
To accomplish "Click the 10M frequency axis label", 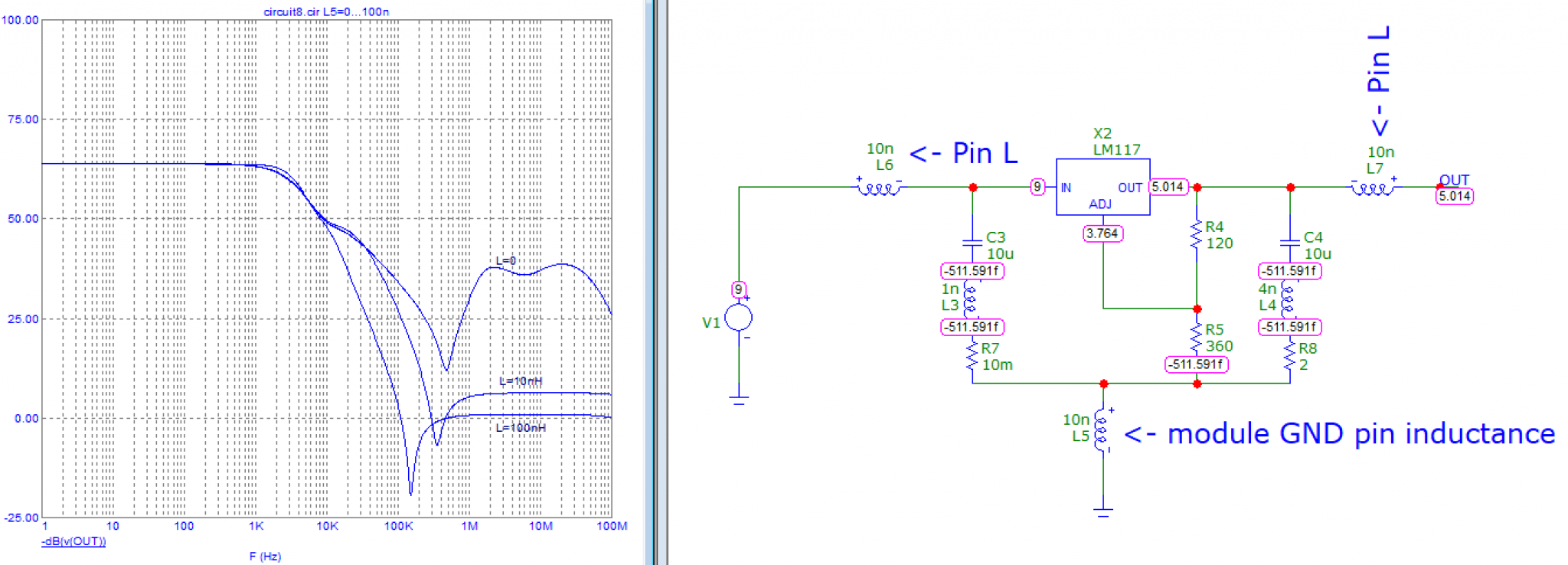I will (541, 526).
